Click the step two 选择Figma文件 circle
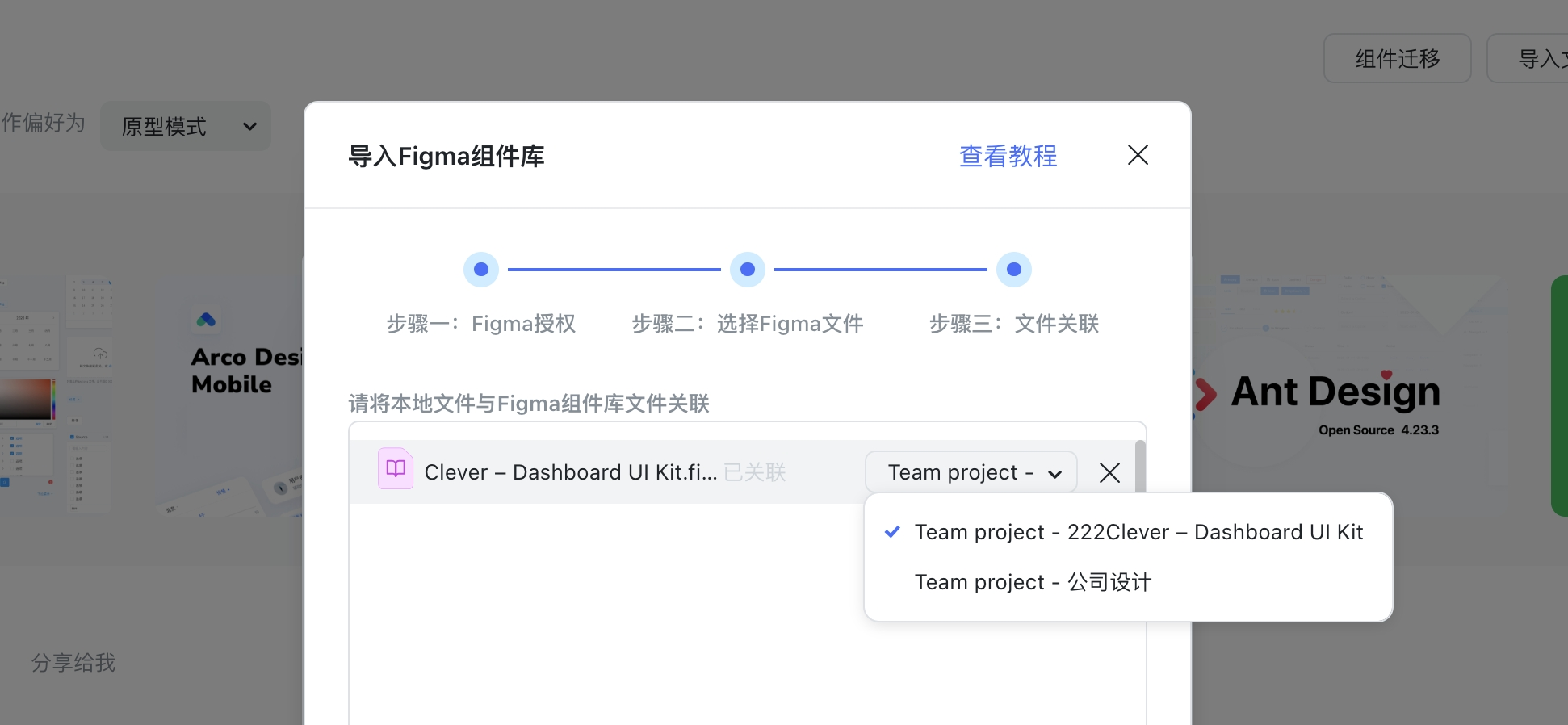1568x725 pixels. [x=748, y=270]
